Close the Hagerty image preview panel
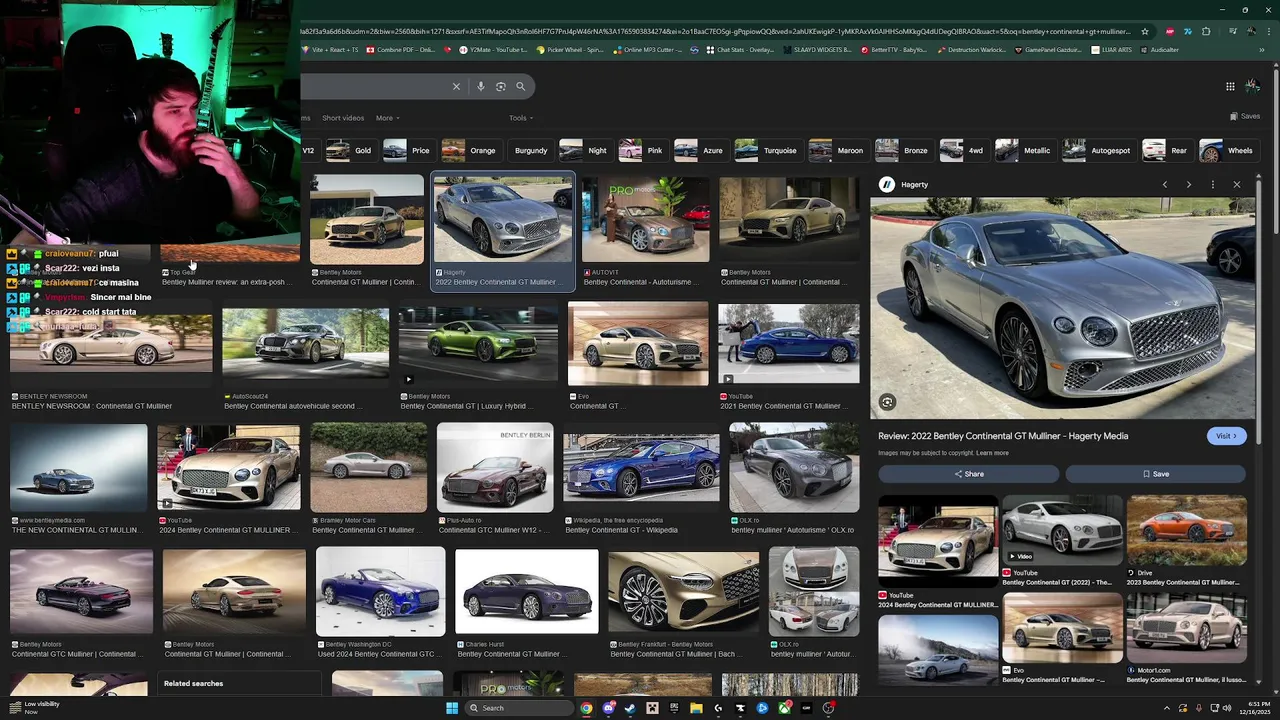The image size is (1280, 720). click(1237, 184)
